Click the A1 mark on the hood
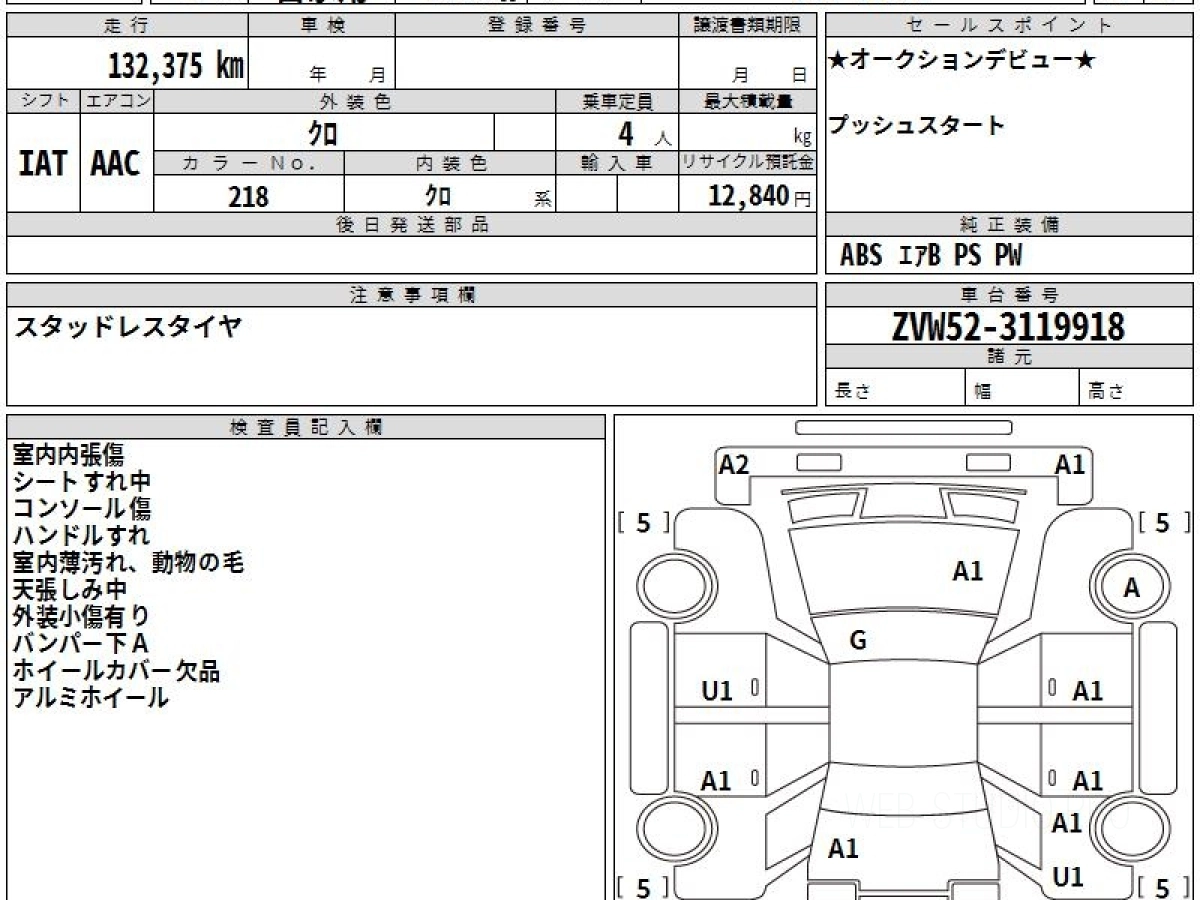Image resolution: width=1200 pixels, height=900 pixels. point(967,572)
